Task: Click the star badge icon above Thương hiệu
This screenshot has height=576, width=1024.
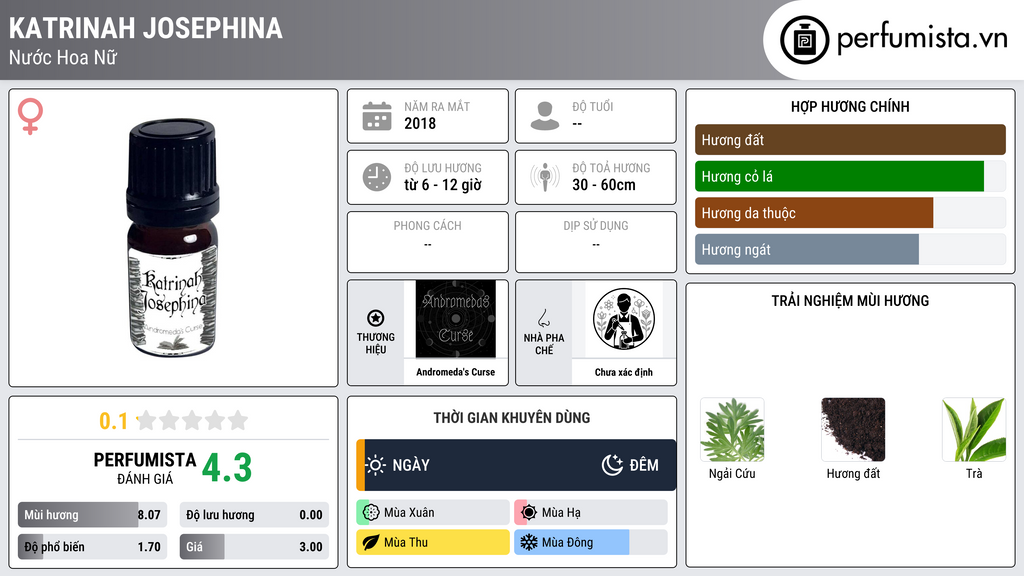Action: pos(376,318)
